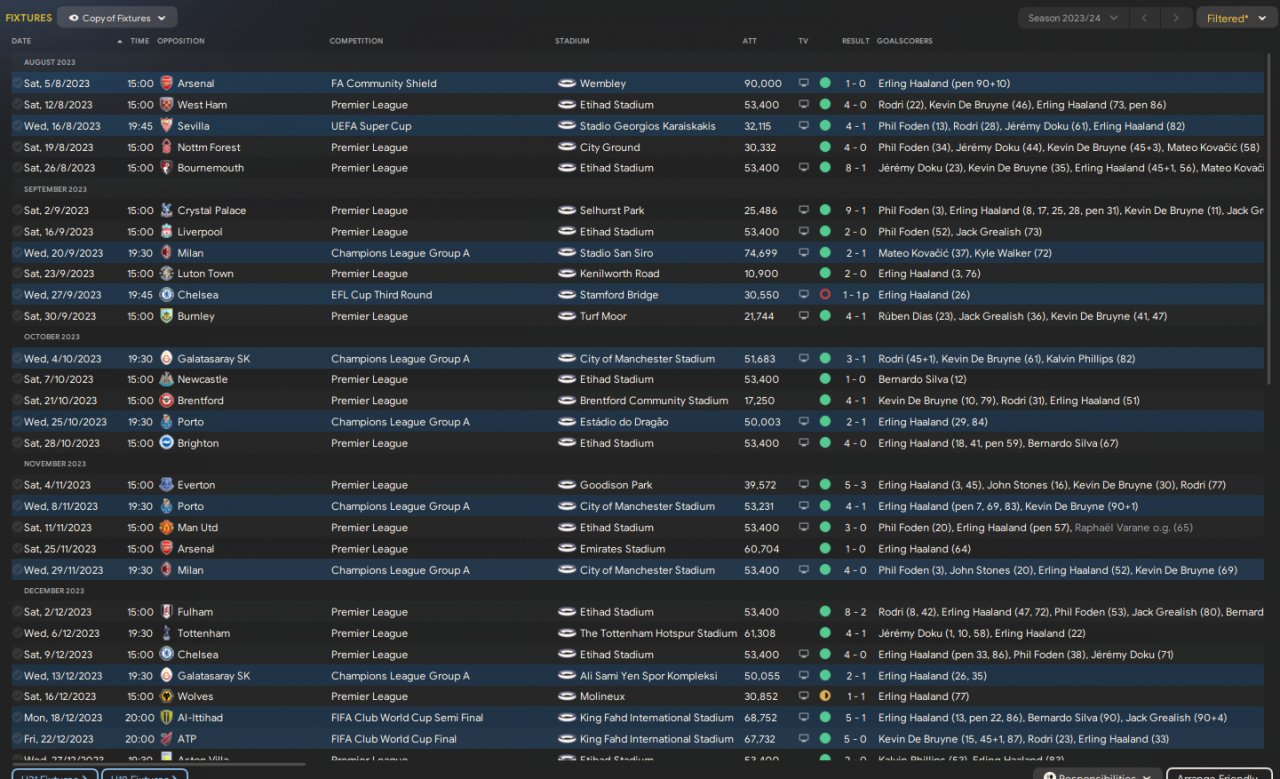Click the Fulham club badge
Viewport: 1280px width, 779px height.
coord(167,612)
